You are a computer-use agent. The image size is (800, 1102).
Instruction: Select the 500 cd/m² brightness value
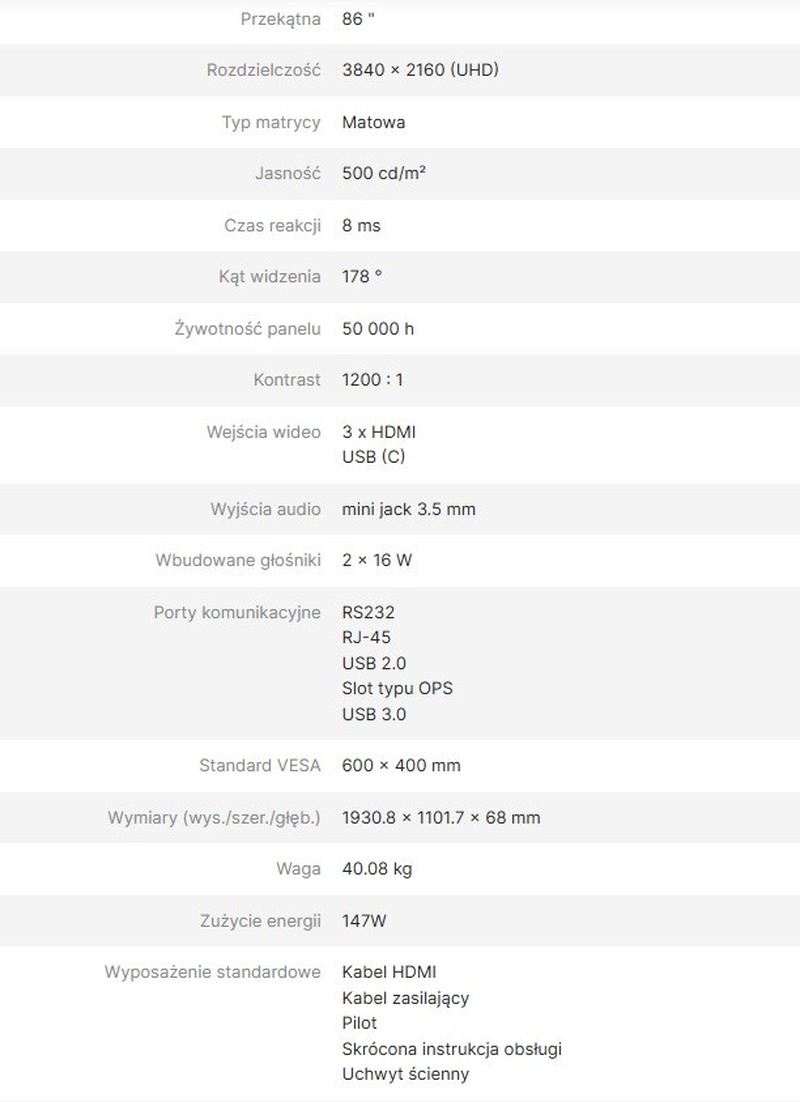(x=384, y=174)
